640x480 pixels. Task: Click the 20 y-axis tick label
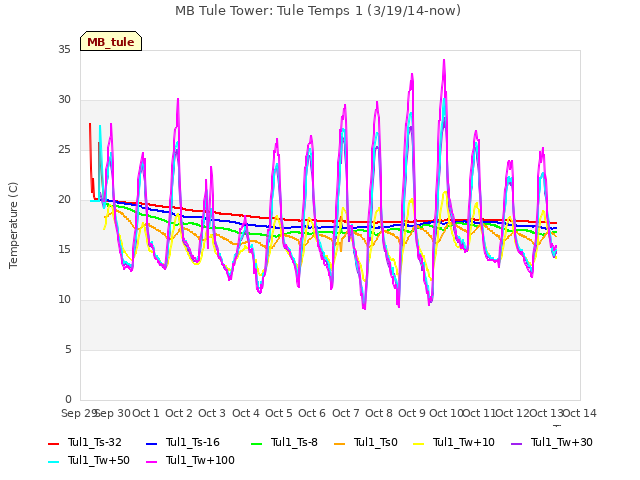pos(64,200)
